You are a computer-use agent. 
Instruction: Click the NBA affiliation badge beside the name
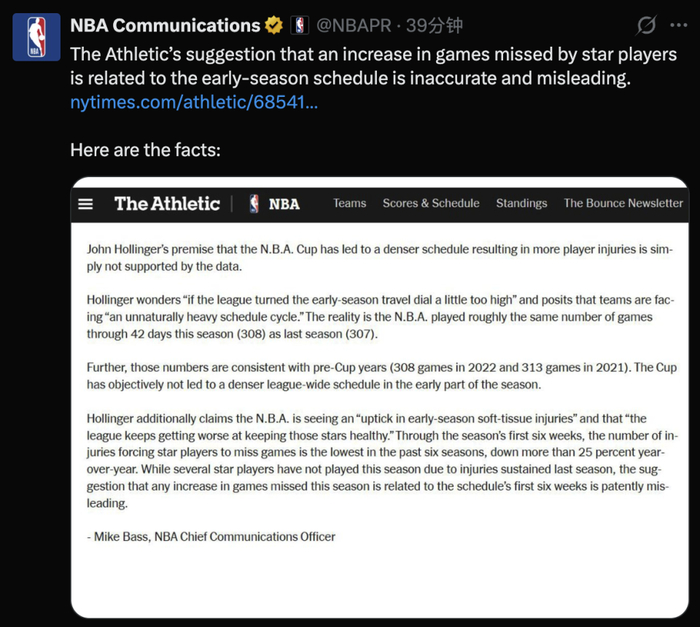pyautogui.click(x=298, y=26)
